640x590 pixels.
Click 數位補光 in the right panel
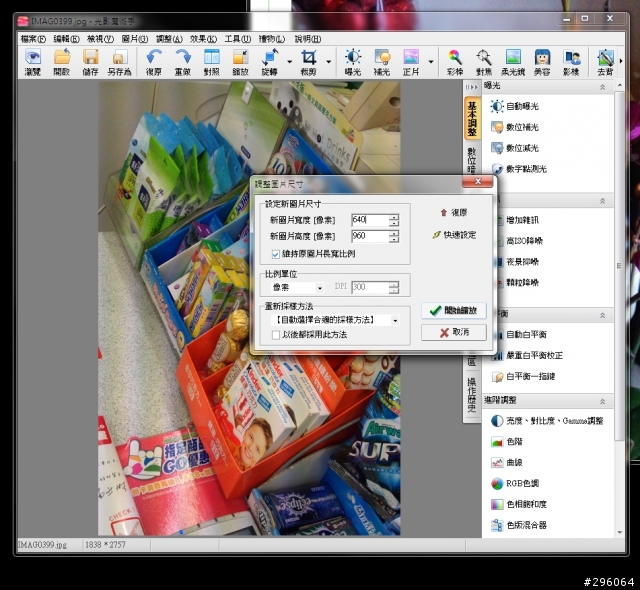[515, 127]
